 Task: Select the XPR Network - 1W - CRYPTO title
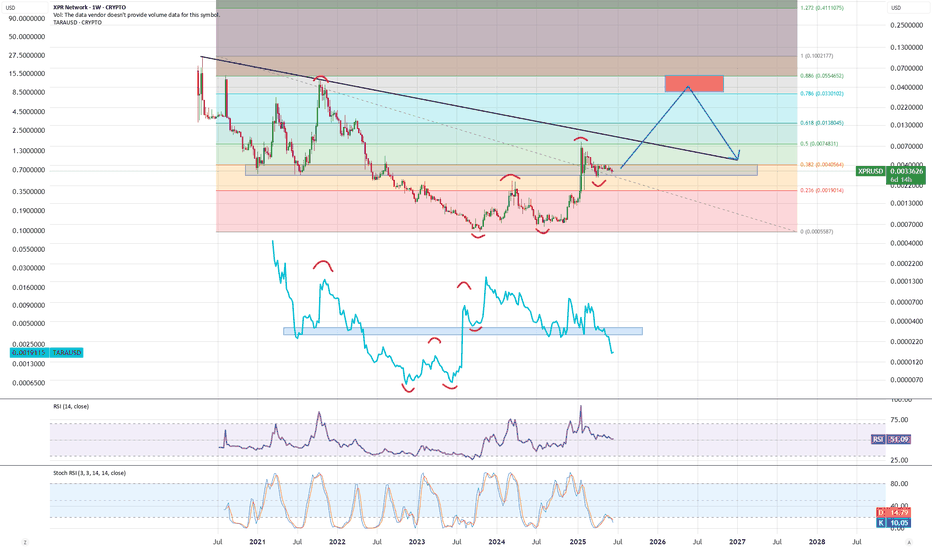click(89, 7)
